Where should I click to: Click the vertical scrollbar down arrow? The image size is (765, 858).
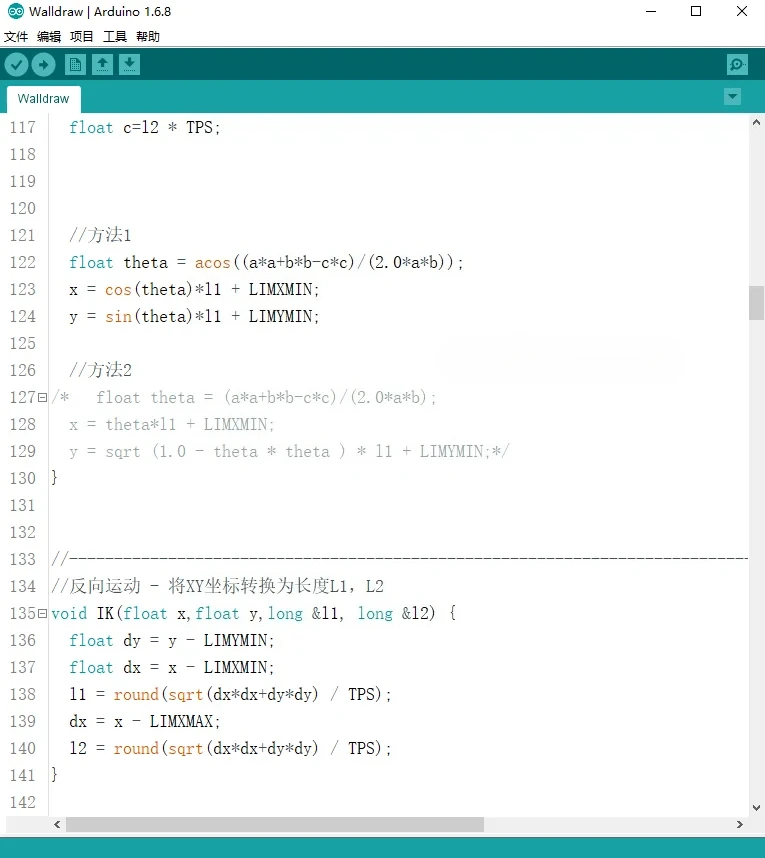pos(756,808)
